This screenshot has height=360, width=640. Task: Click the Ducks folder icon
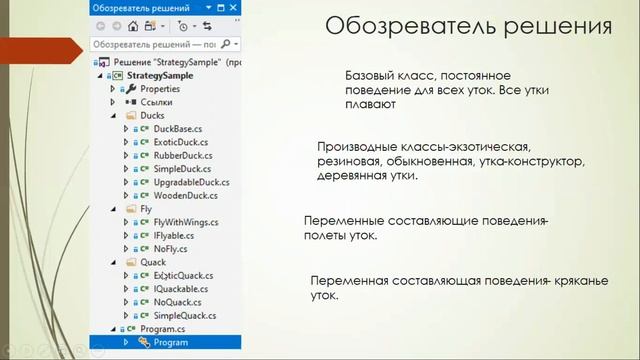pos(131,116)
